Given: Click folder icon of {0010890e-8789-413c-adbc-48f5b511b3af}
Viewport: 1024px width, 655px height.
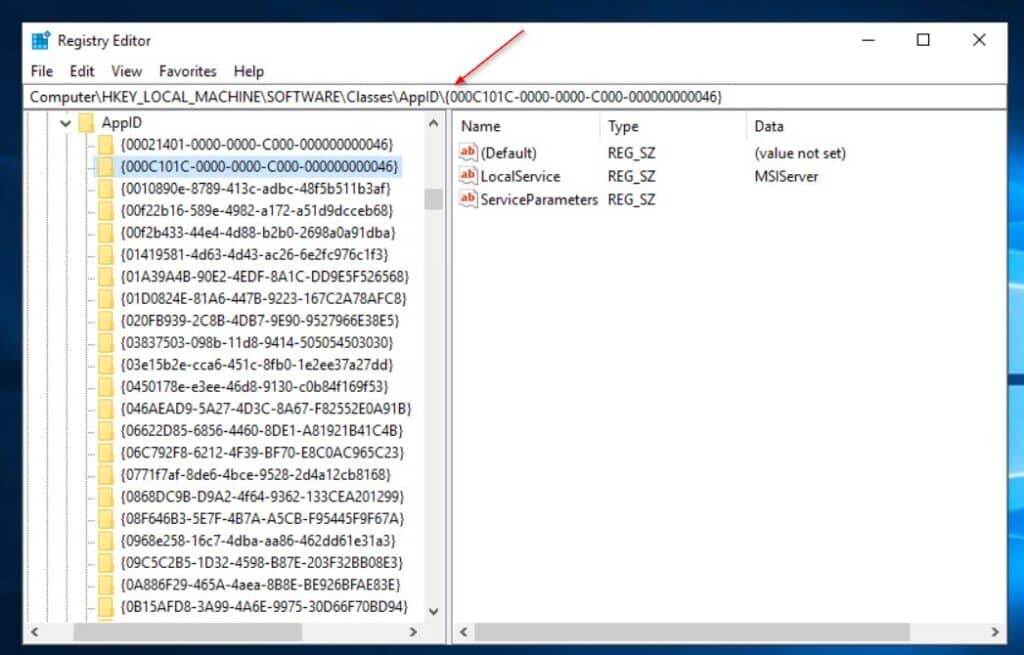Looking at the screenshot, I should tap(105, 189).
